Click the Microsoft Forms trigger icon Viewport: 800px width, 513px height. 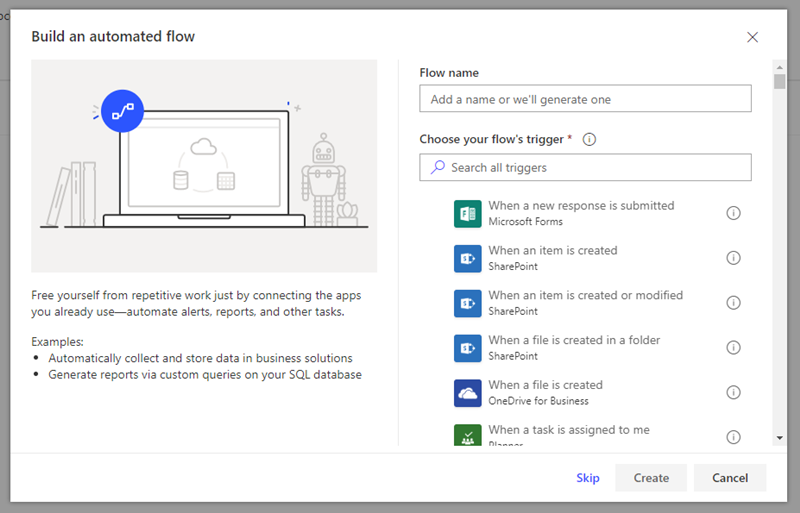point(468,213)
